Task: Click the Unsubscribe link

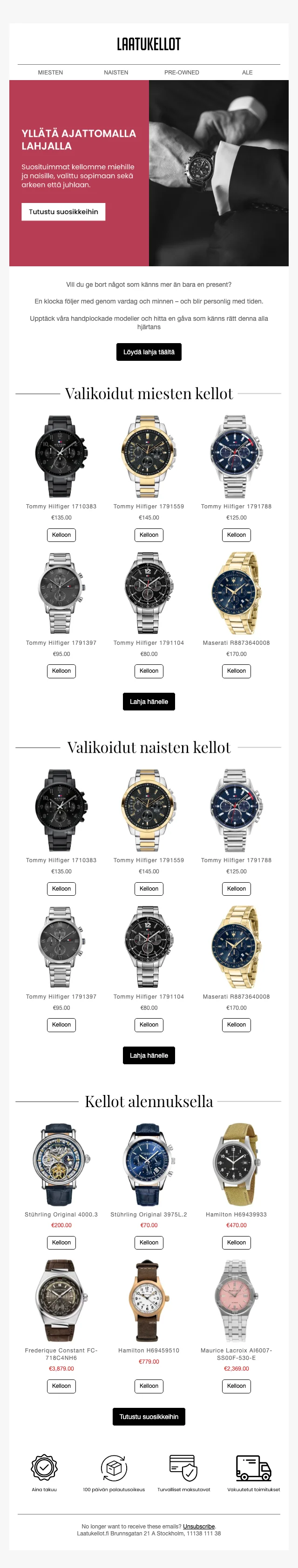Action: [199, 1526]
